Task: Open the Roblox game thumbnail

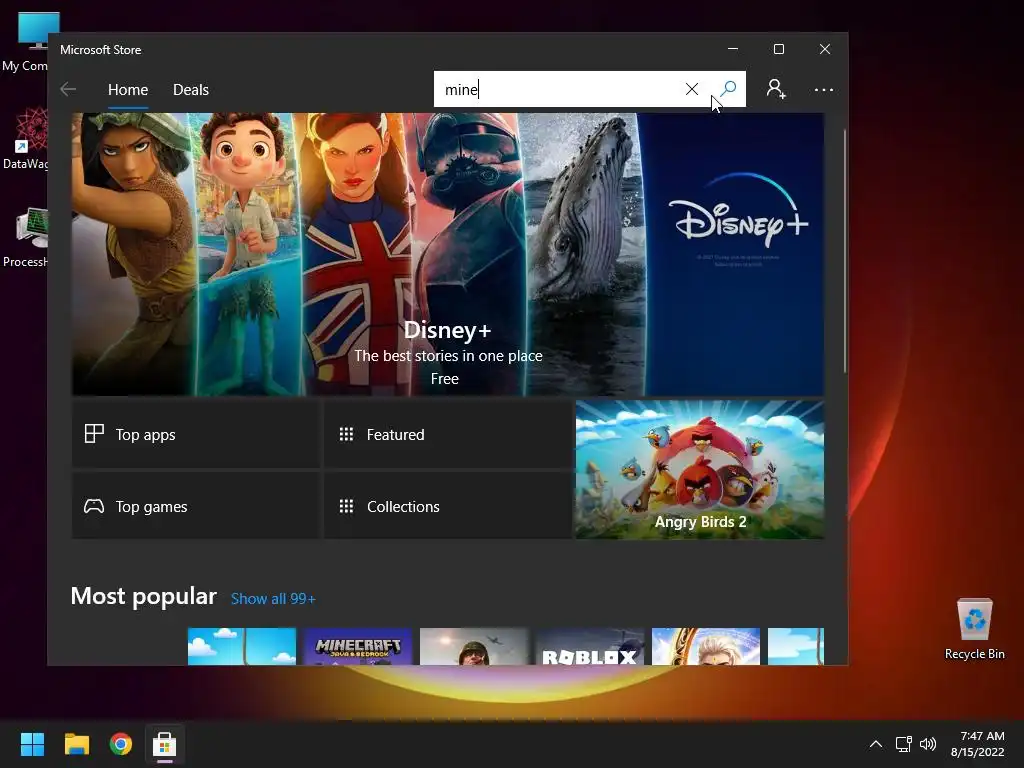Action: 589,647
